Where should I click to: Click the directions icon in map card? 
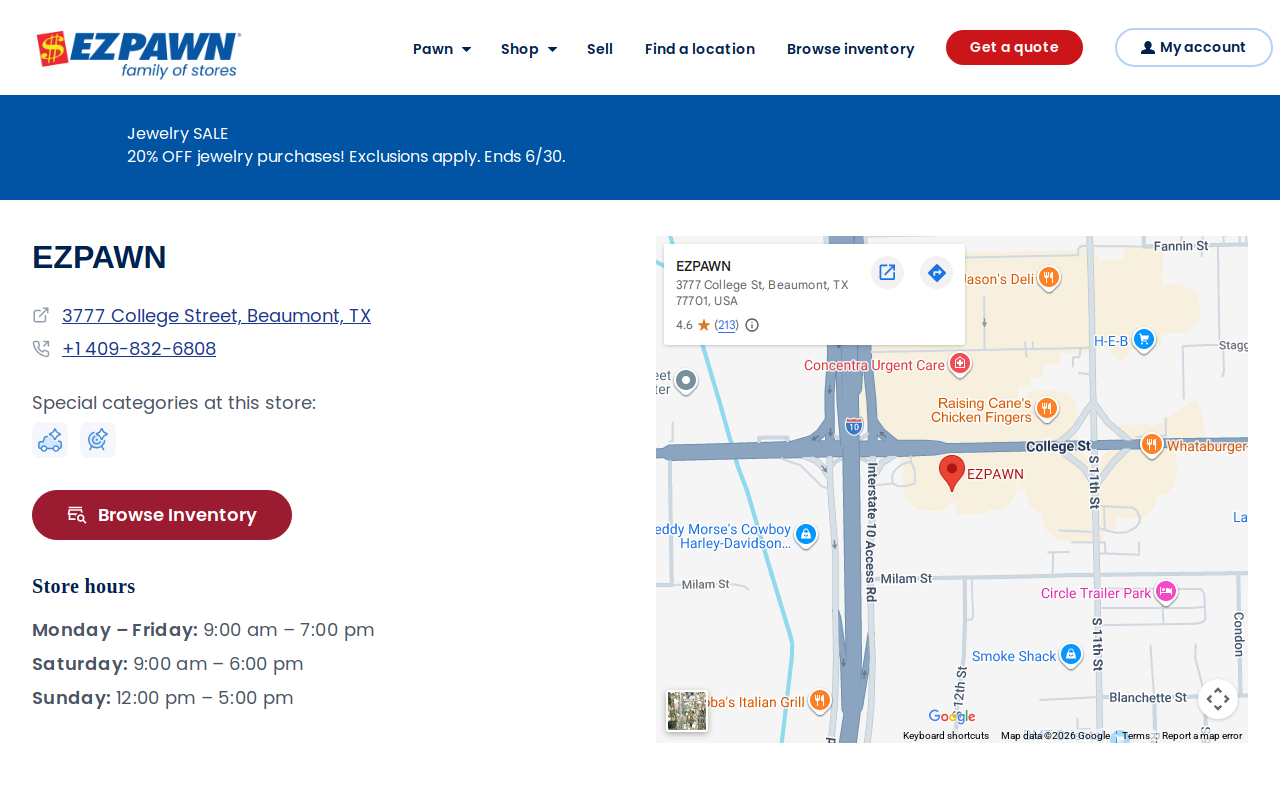[x=936, y=272]
